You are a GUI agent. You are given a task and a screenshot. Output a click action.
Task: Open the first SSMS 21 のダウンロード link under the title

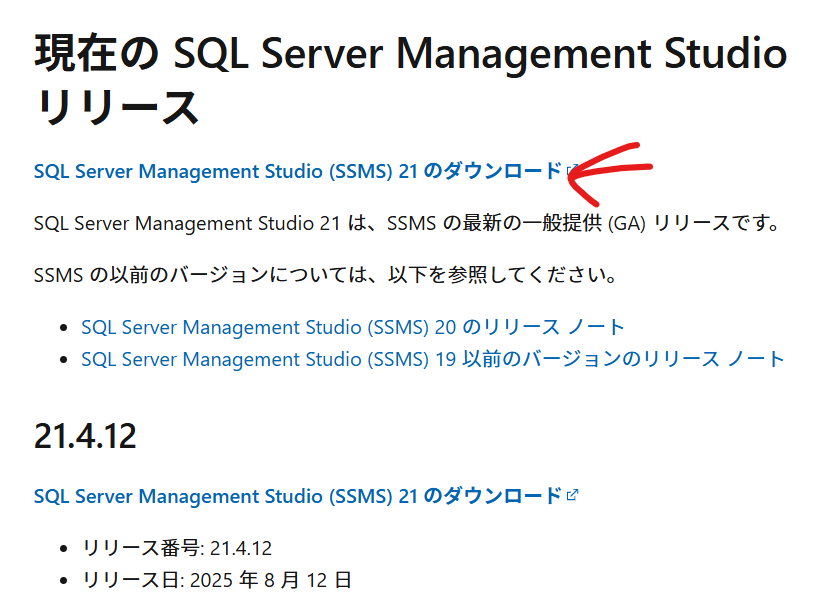(297, 171)
